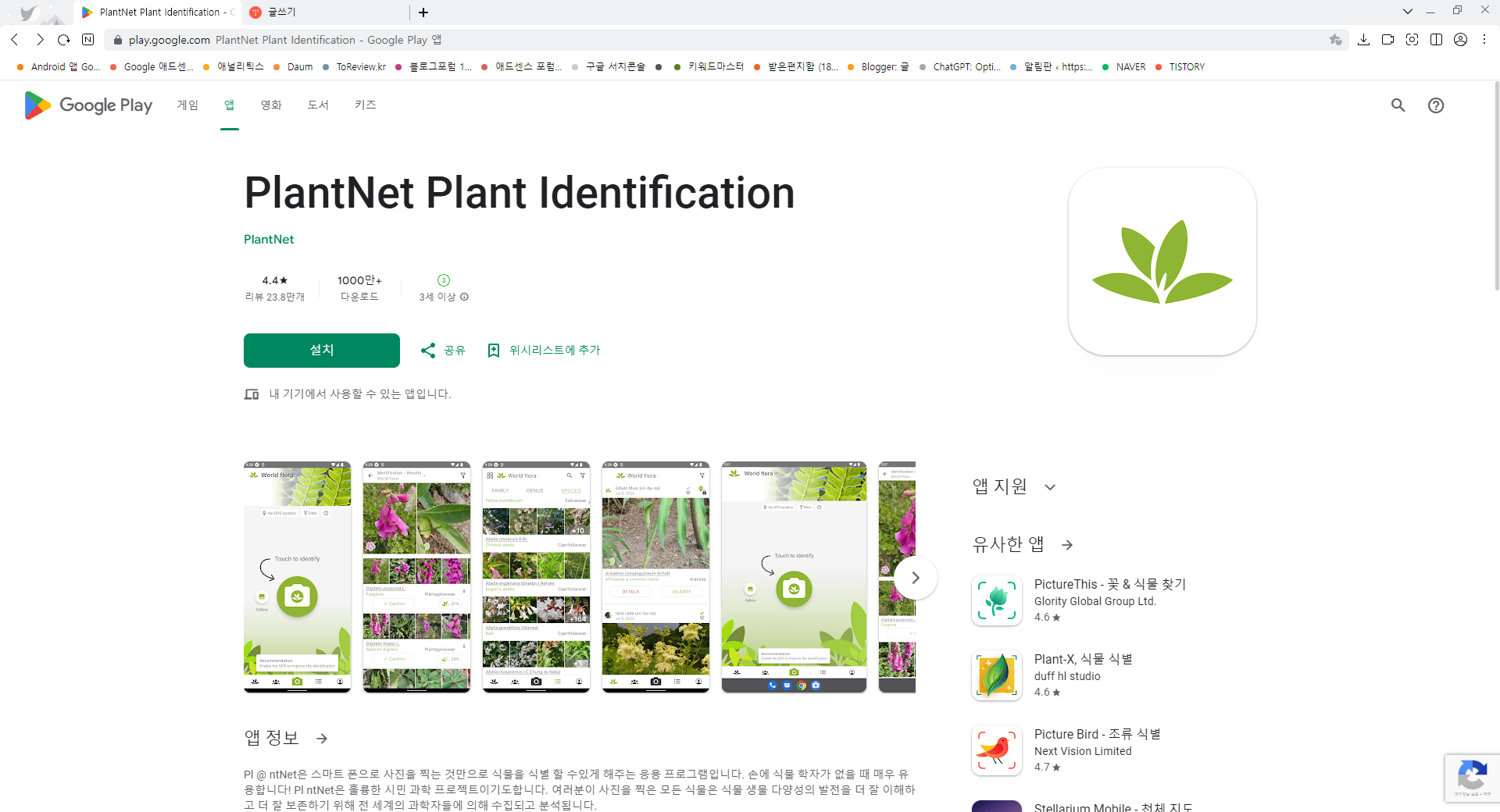The height and width of the screenshot is (812, 1500).
Task: Add the app to 위시리스트
Action: (x=543, y=350)
